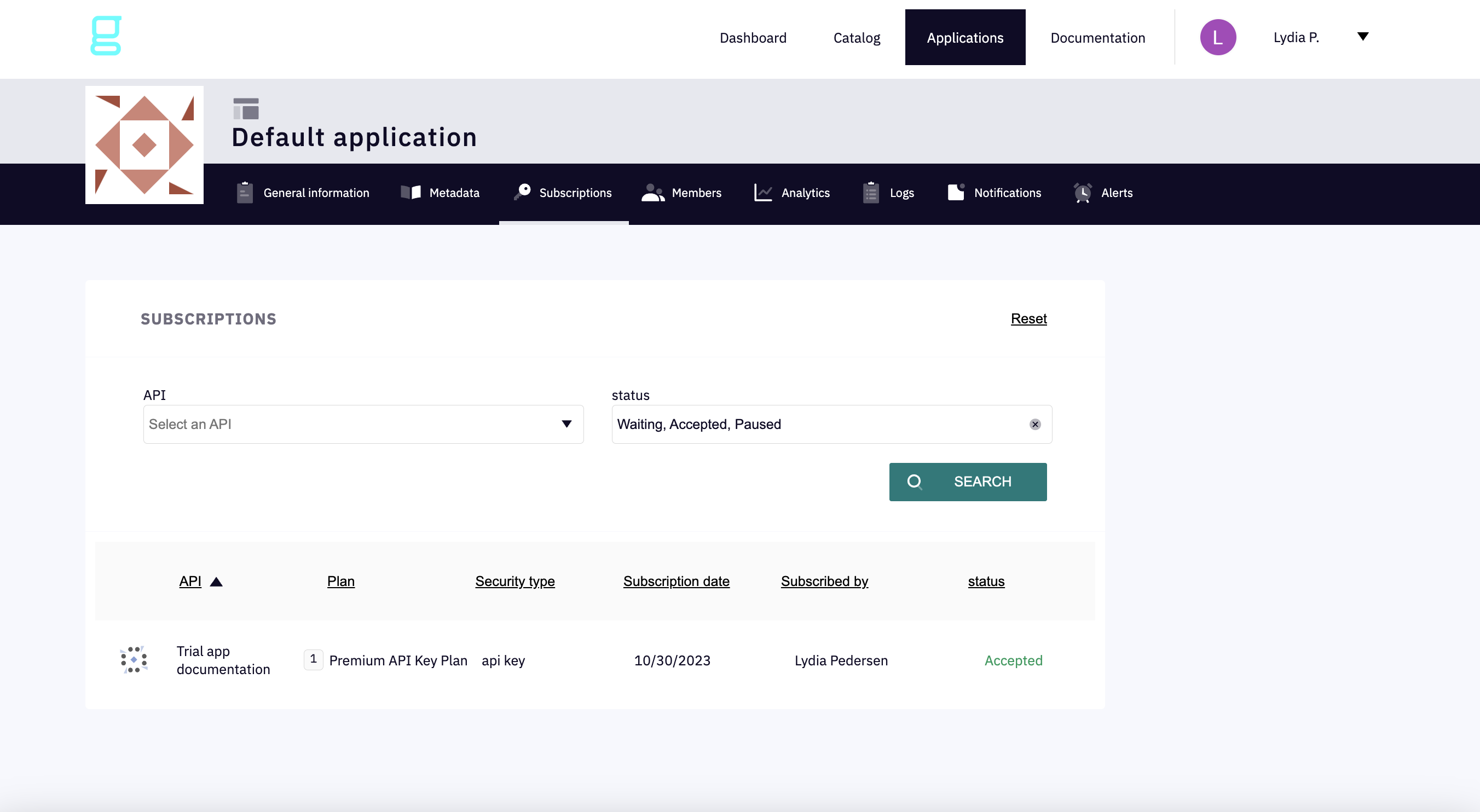Sort by the Subscription date column
This screenshot has width=1480, height=812.
click(675, 581)
